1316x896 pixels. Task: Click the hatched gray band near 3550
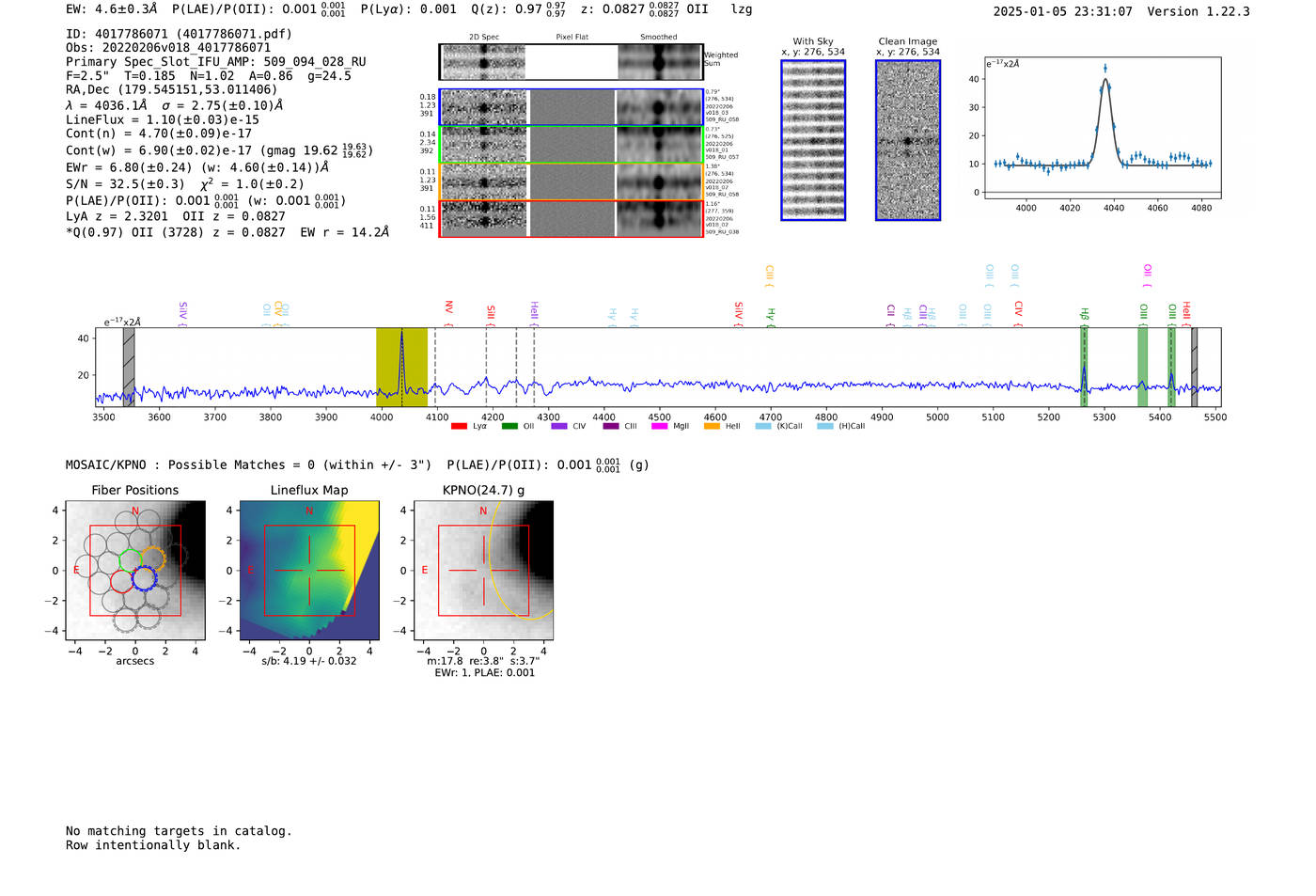coord(129,368)
